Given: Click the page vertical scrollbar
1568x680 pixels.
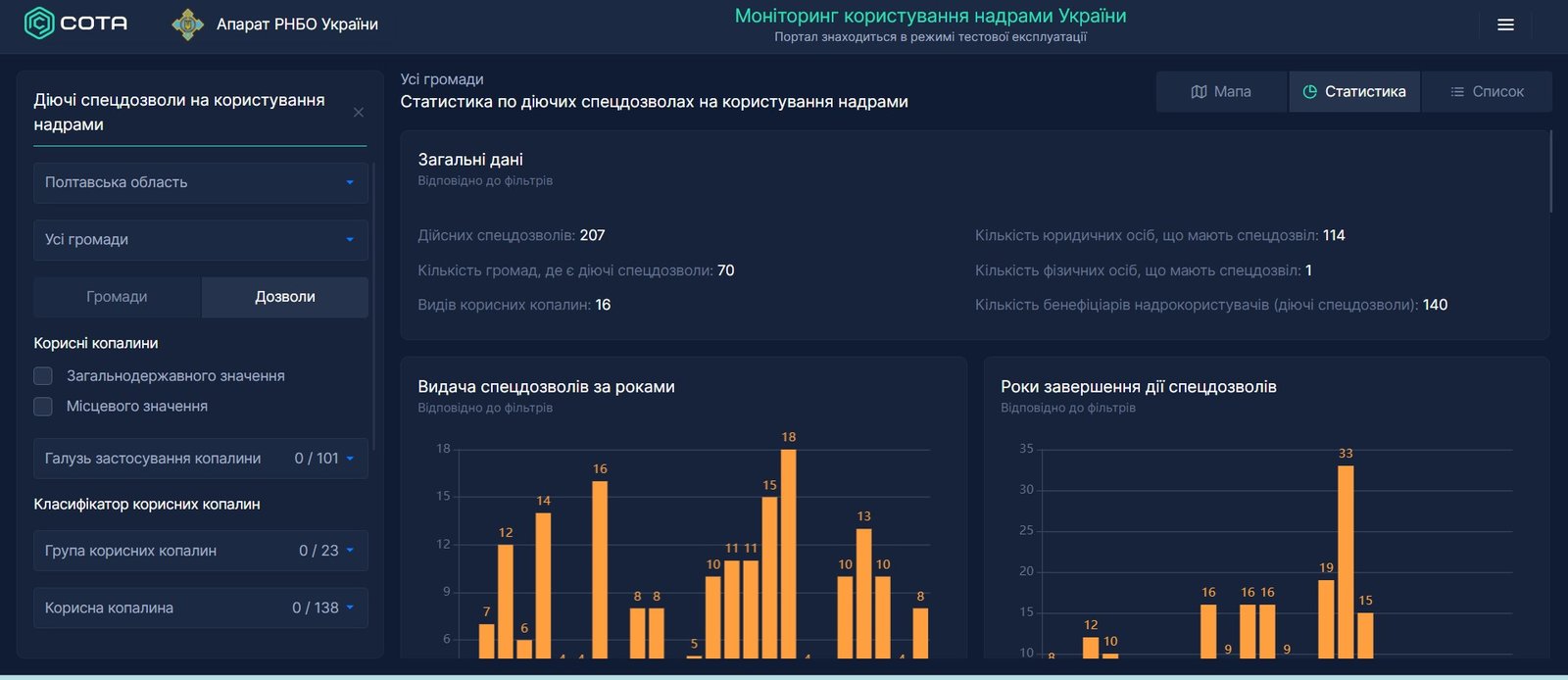Looking at the screenshot, I should tap(1550, 171).
